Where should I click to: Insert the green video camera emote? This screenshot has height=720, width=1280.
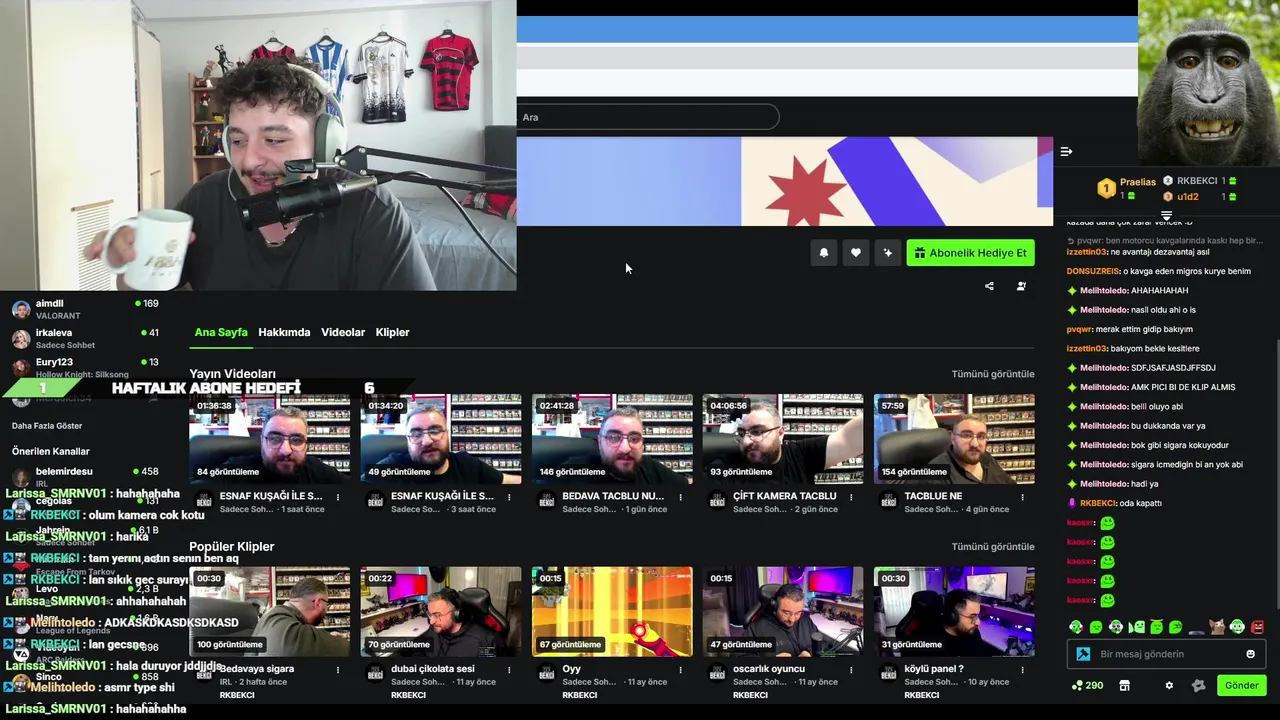click(1137, 627)
